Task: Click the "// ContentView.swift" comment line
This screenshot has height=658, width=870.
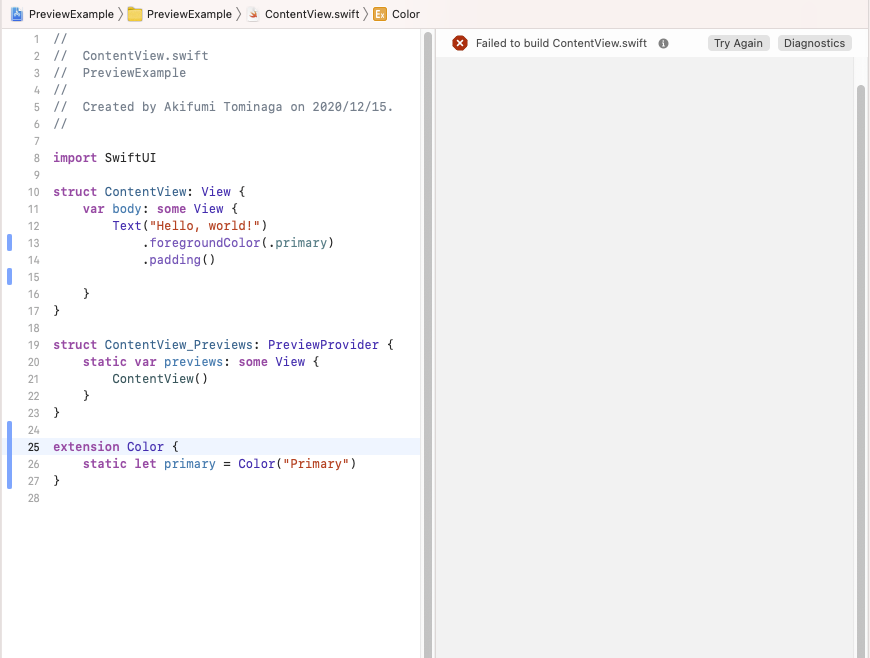Action: (x=131, y=55)
